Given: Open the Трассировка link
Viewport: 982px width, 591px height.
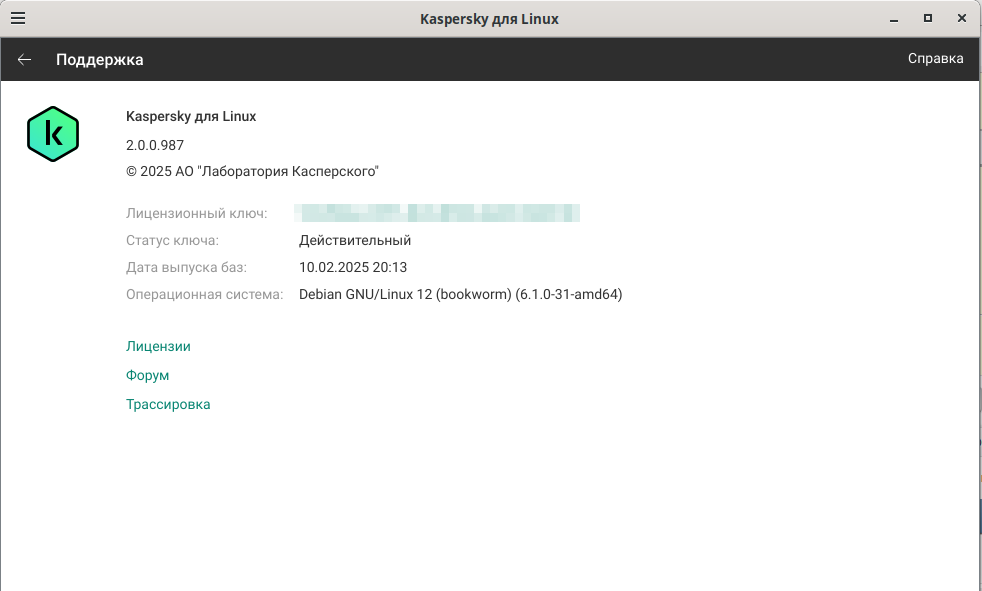Looking at the screenshot, I should pyautogui.click(x=168, y=404).
